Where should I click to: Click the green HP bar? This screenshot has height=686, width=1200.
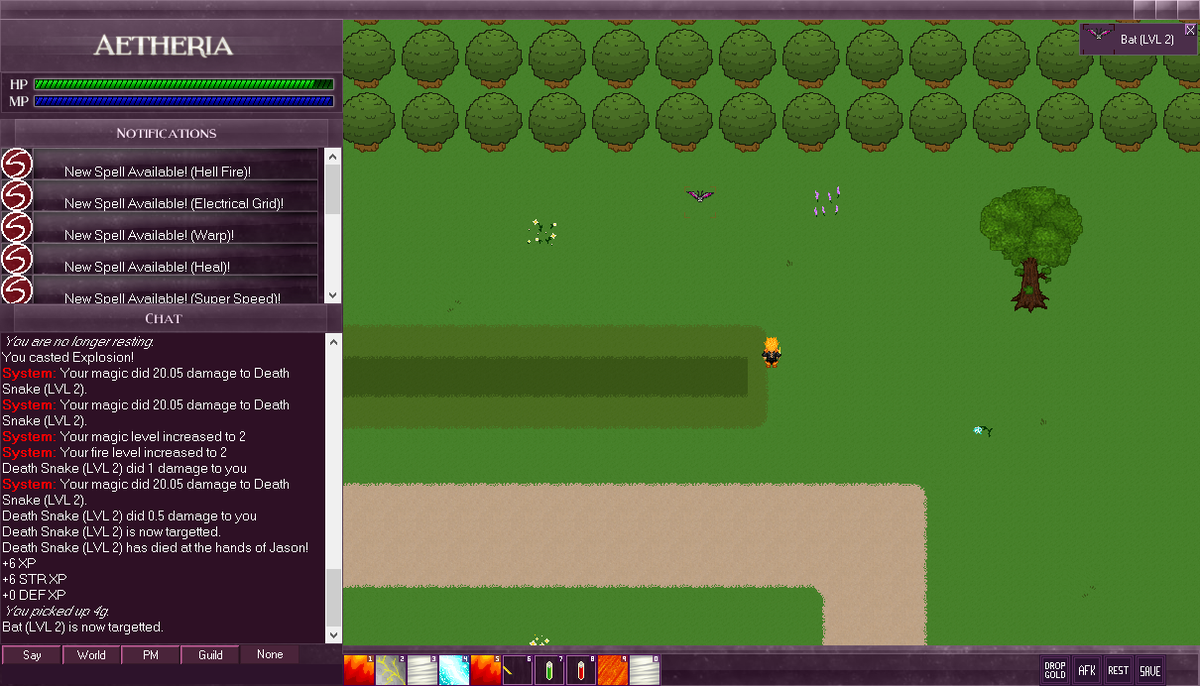[x=183, y=84]
